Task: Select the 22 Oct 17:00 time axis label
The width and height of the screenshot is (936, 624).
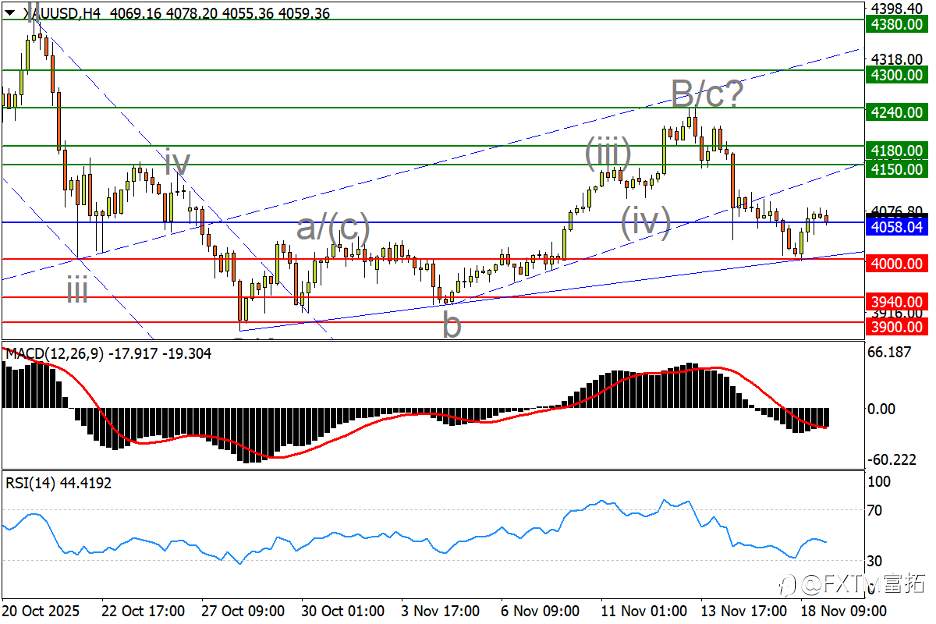Action: coord(143,611)
